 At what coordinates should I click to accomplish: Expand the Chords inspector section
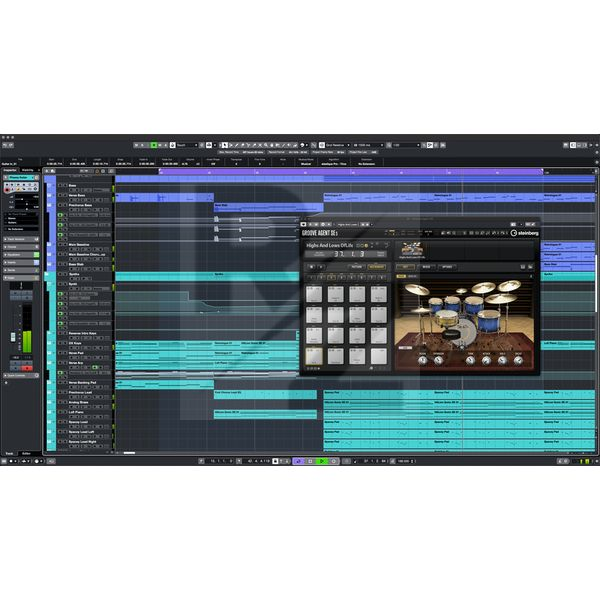click(21, 247)
